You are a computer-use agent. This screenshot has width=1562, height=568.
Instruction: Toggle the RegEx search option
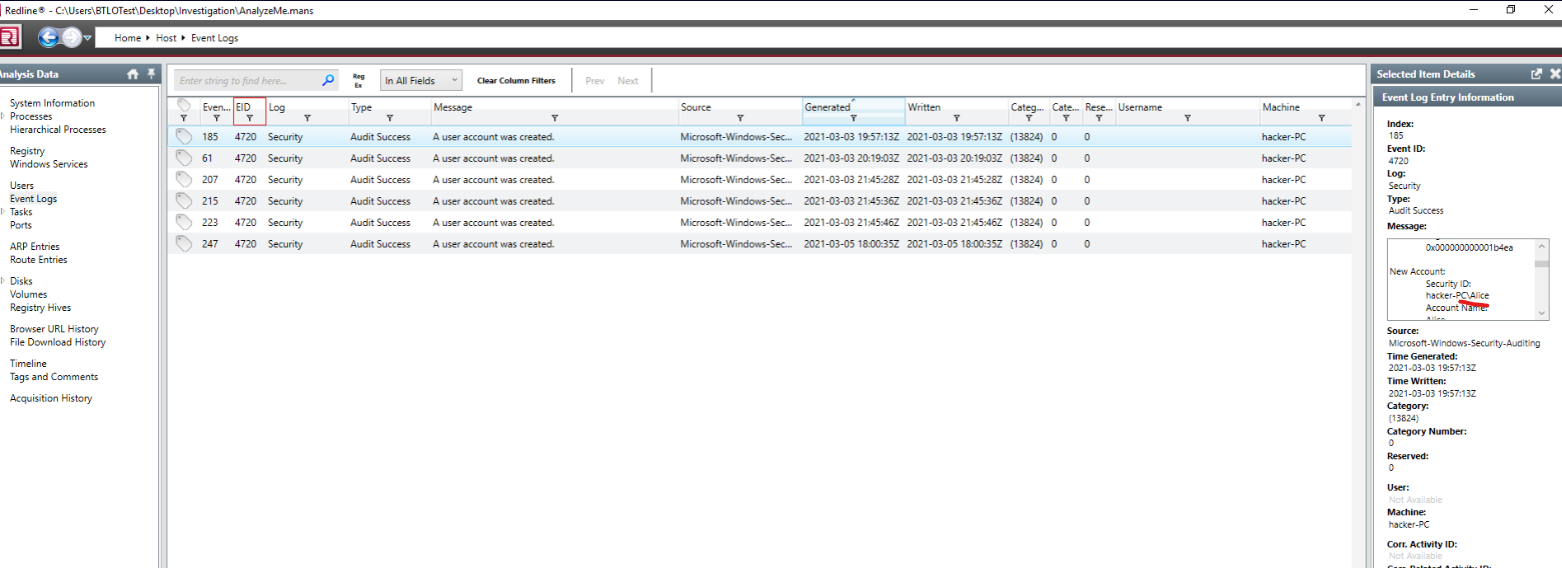(358, 80)
